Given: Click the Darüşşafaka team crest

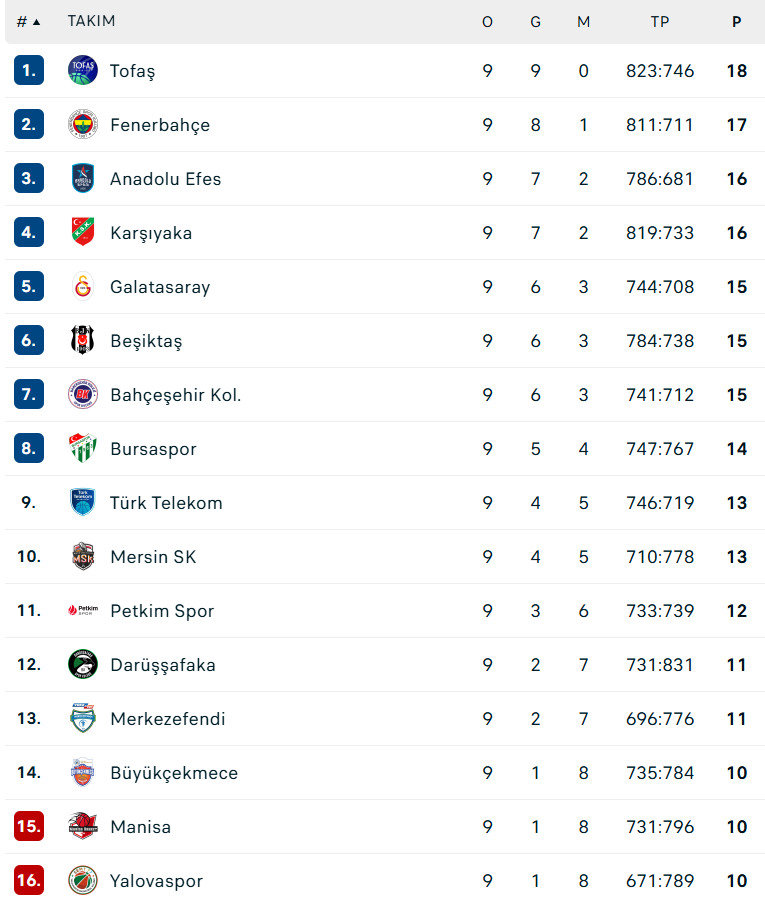Looking at the screenshot, I should [82, 664].
